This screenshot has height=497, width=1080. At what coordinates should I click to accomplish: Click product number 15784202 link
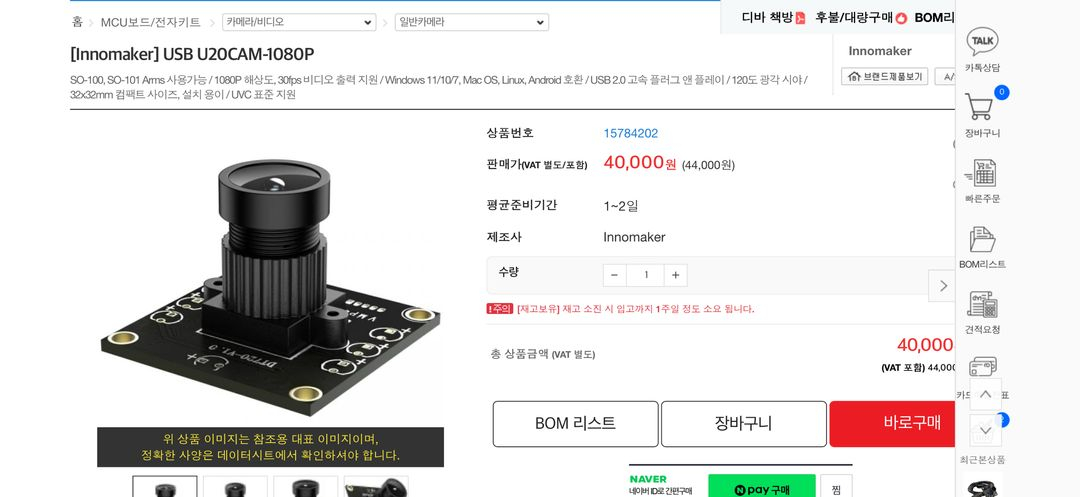click(630, 134)
